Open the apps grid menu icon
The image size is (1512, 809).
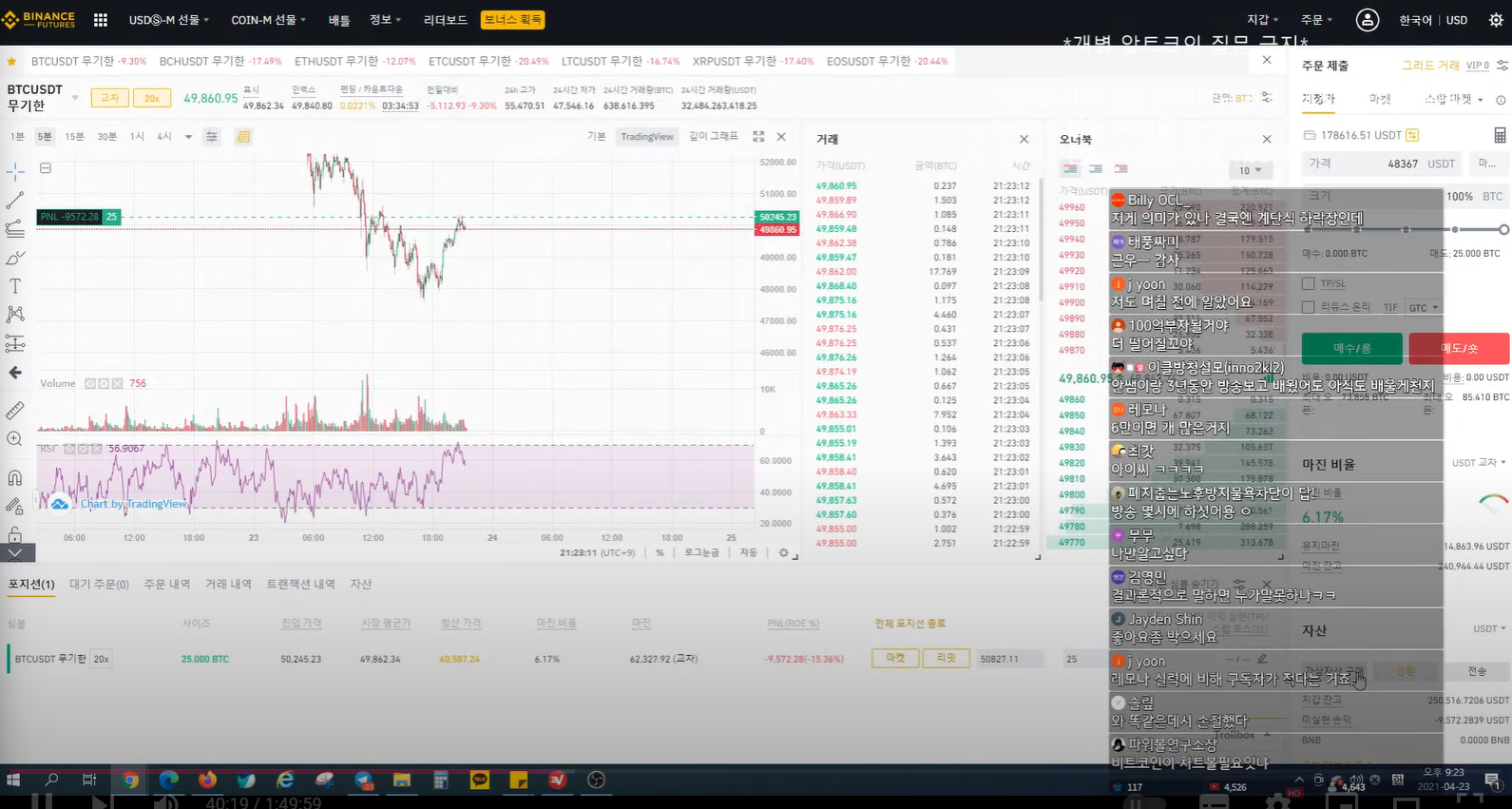click(x=101, y=20)
